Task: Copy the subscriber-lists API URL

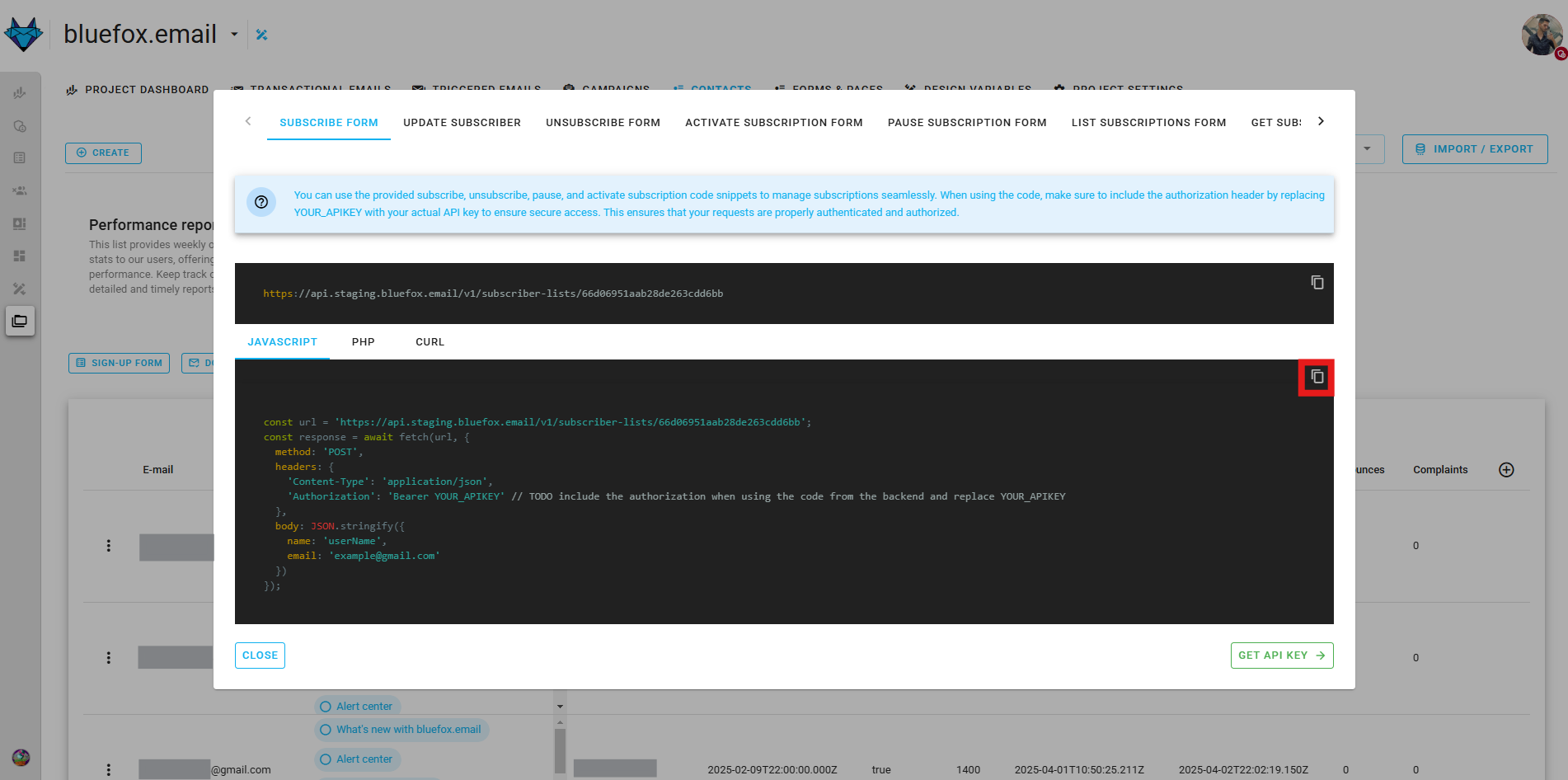Action: [x=1317, y=283]
